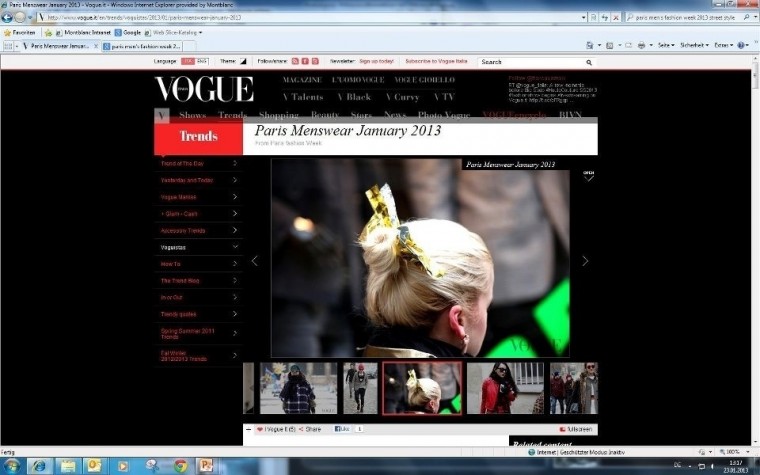Select the ITA language toggle
Screen dimensions: 760x475
(188, 61)
